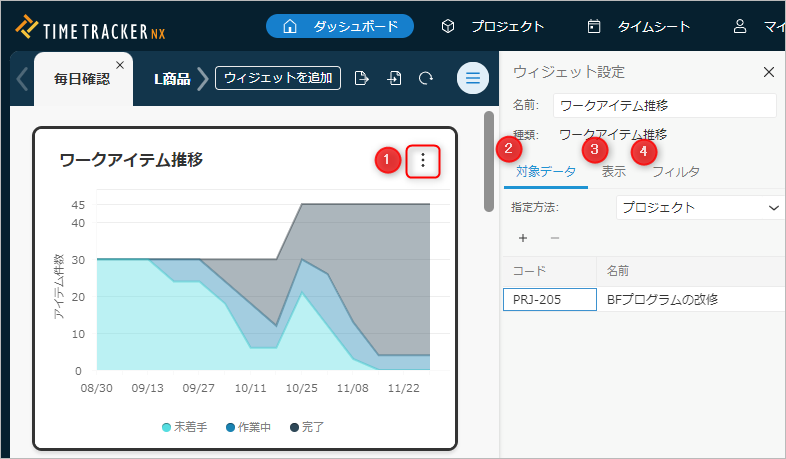Open the タイムシート menu item
The width and height of the screenshot is (786, 459).
tap(638, 26)
